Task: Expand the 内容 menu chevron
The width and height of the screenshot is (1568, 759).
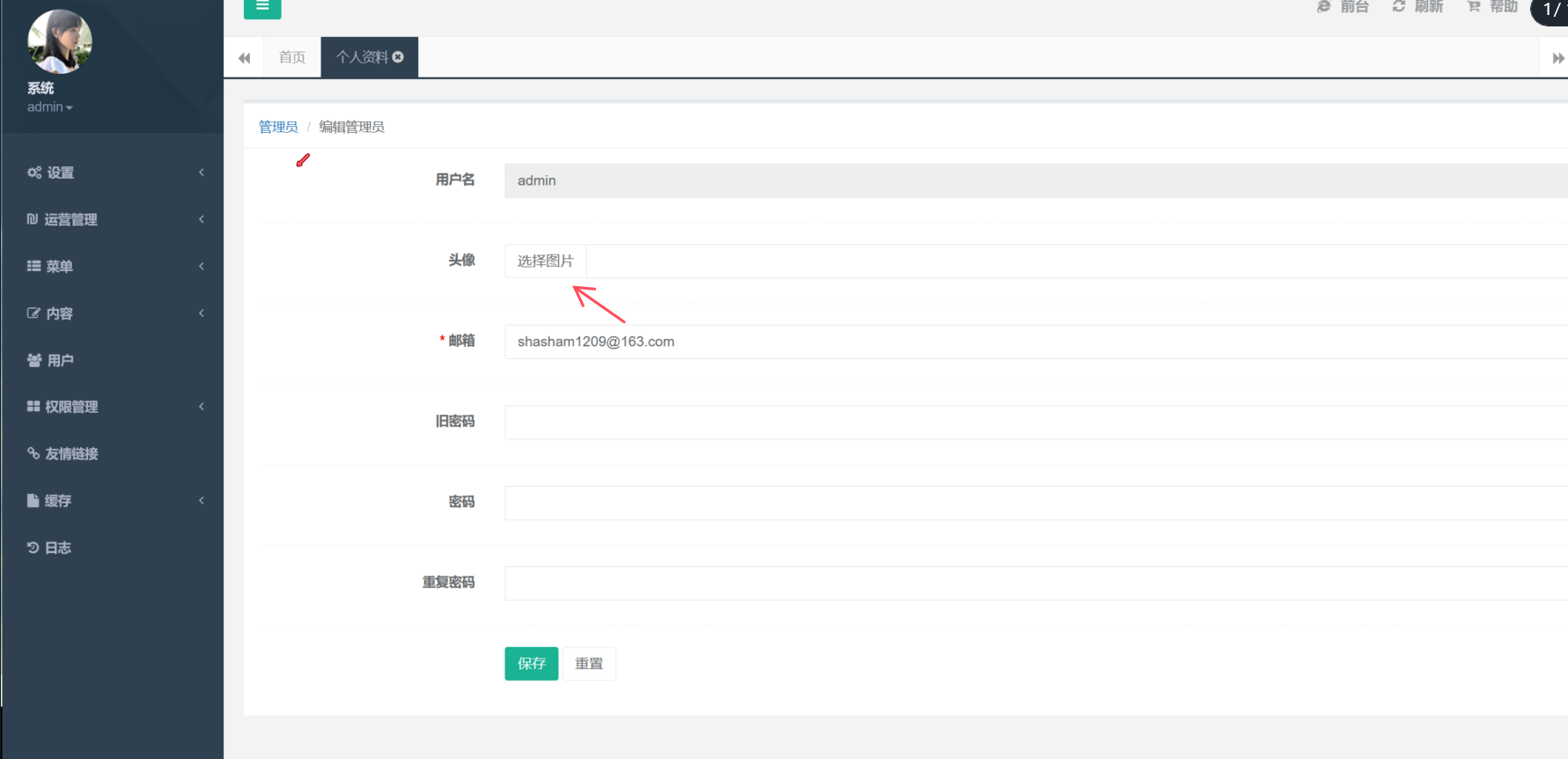Action: click(202, 313)
